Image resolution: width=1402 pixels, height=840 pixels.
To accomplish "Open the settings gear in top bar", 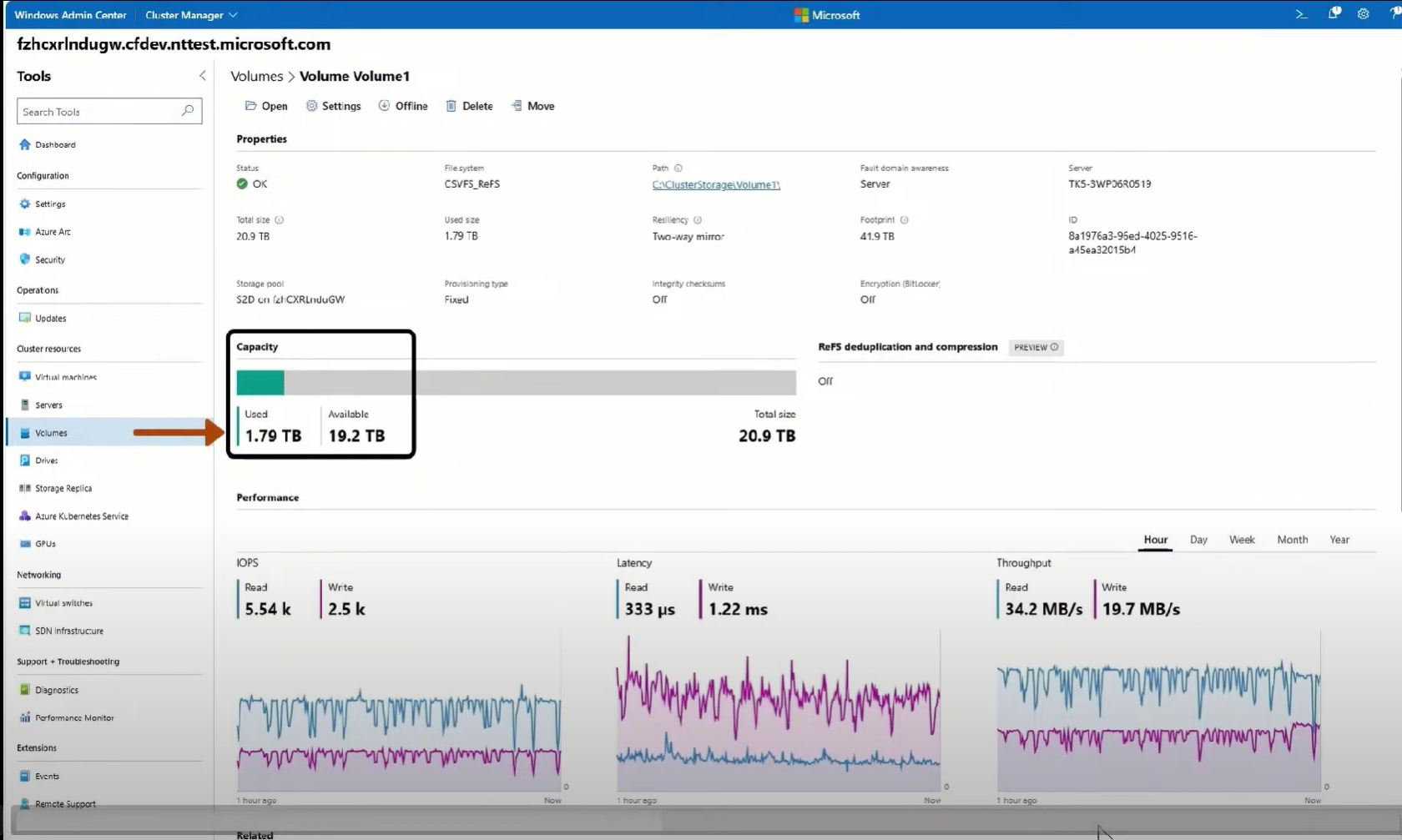I will (1364, 14).
